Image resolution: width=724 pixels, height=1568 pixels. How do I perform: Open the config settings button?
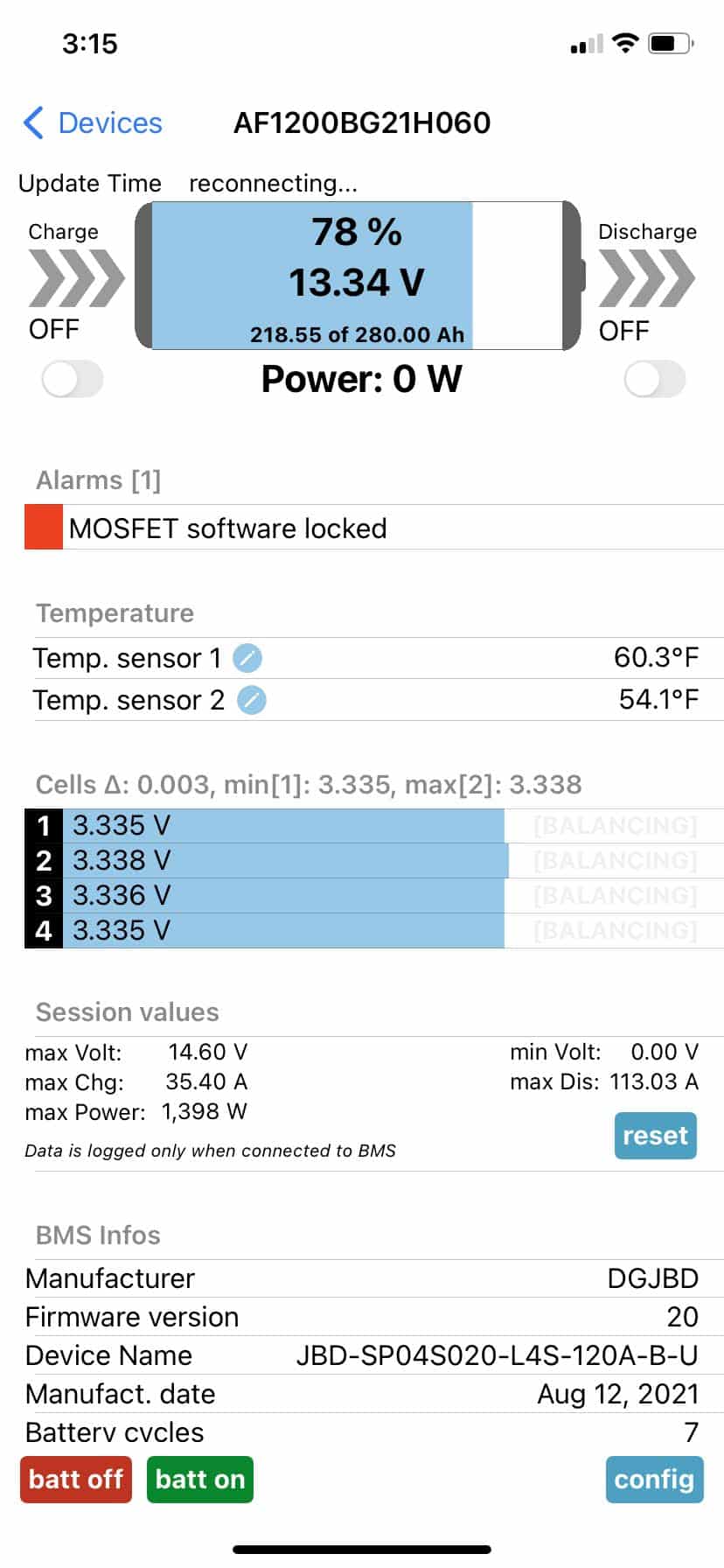pos(654,1480)
